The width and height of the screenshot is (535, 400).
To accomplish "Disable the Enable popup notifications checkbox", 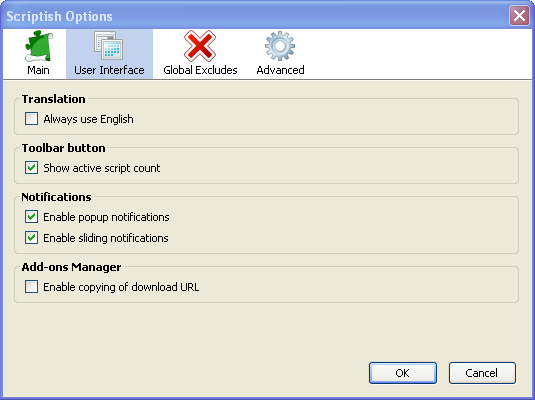I will point(31,217).
